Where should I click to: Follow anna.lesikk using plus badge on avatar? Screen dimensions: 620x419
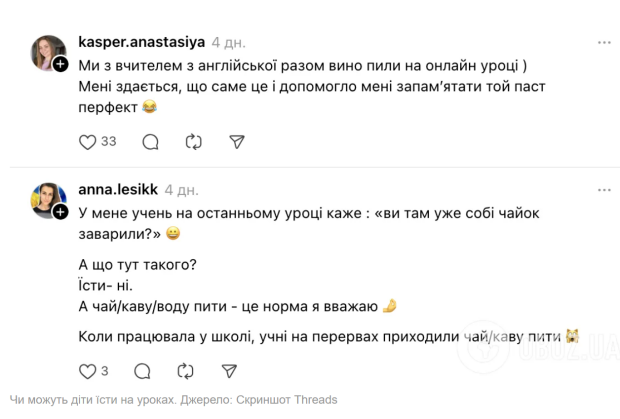click(61, 213)
